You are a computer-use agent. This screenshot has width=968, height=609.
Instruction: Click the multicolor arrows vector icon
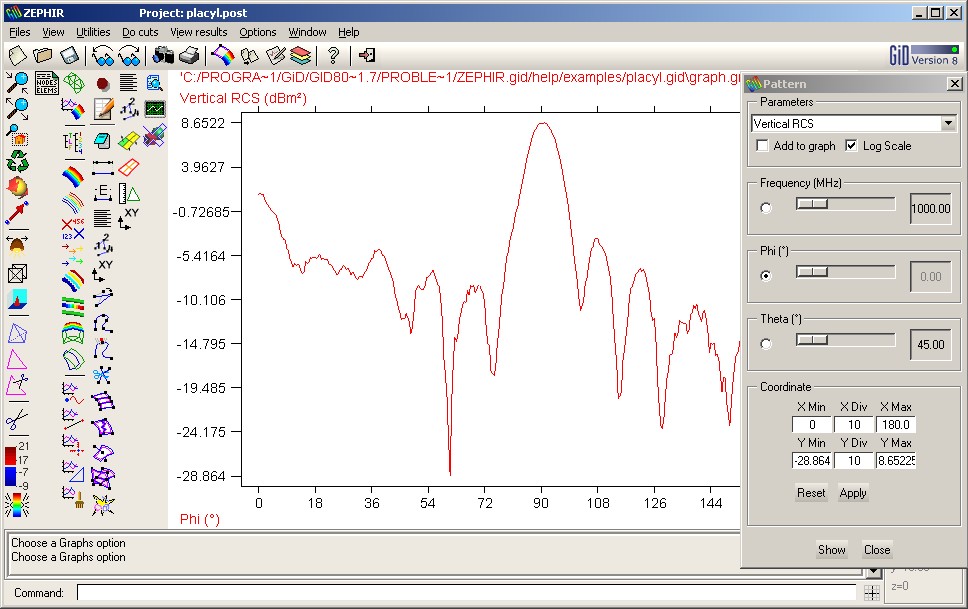(73, 254)
